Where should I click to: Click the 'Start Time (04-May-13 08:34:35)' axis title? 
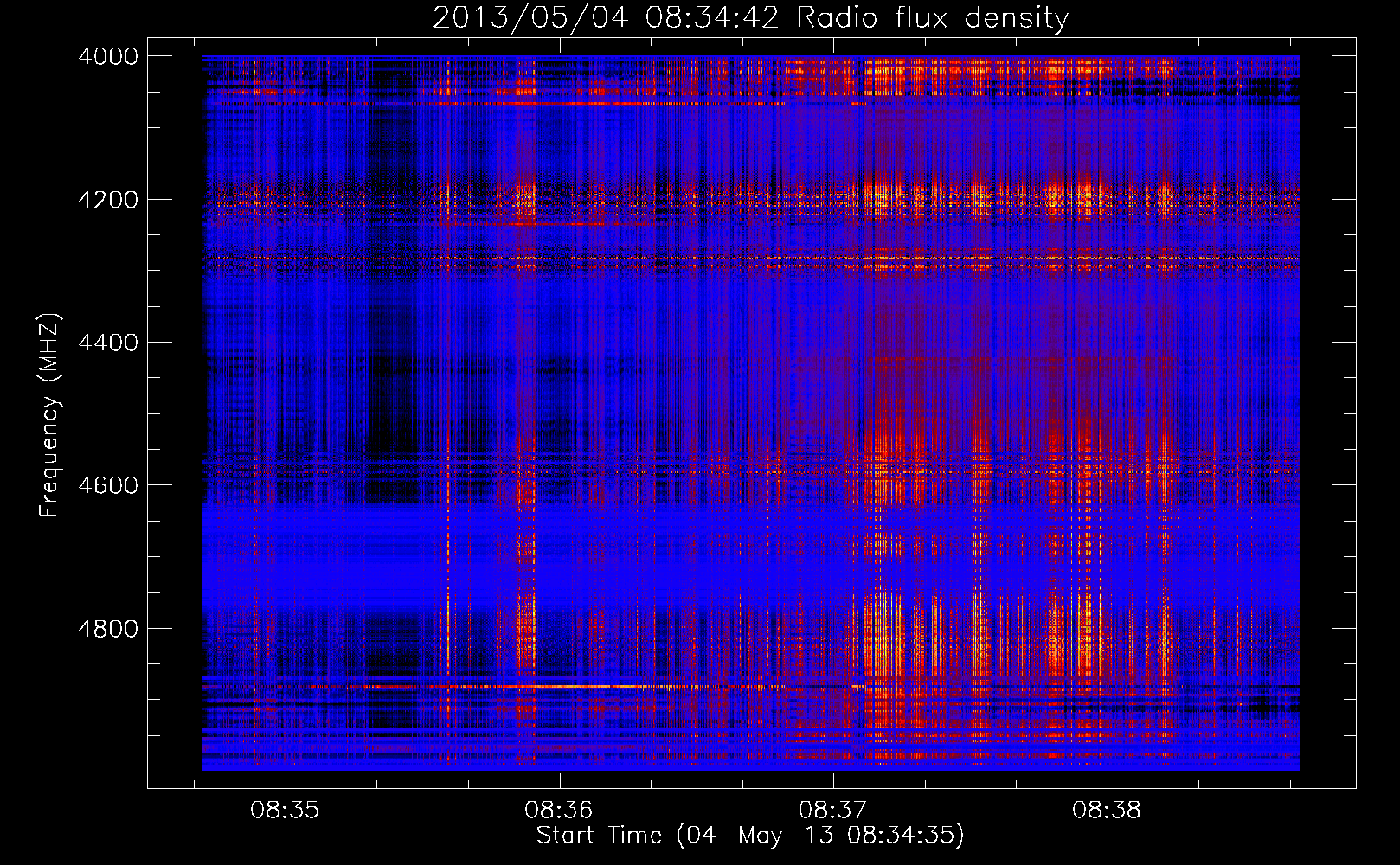(750, 836)
